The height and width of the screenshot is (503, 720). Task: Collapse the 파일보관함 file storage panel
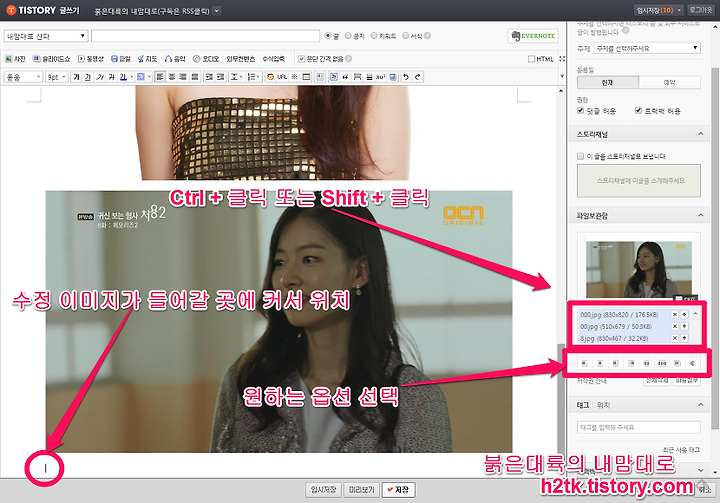point(701,215)
